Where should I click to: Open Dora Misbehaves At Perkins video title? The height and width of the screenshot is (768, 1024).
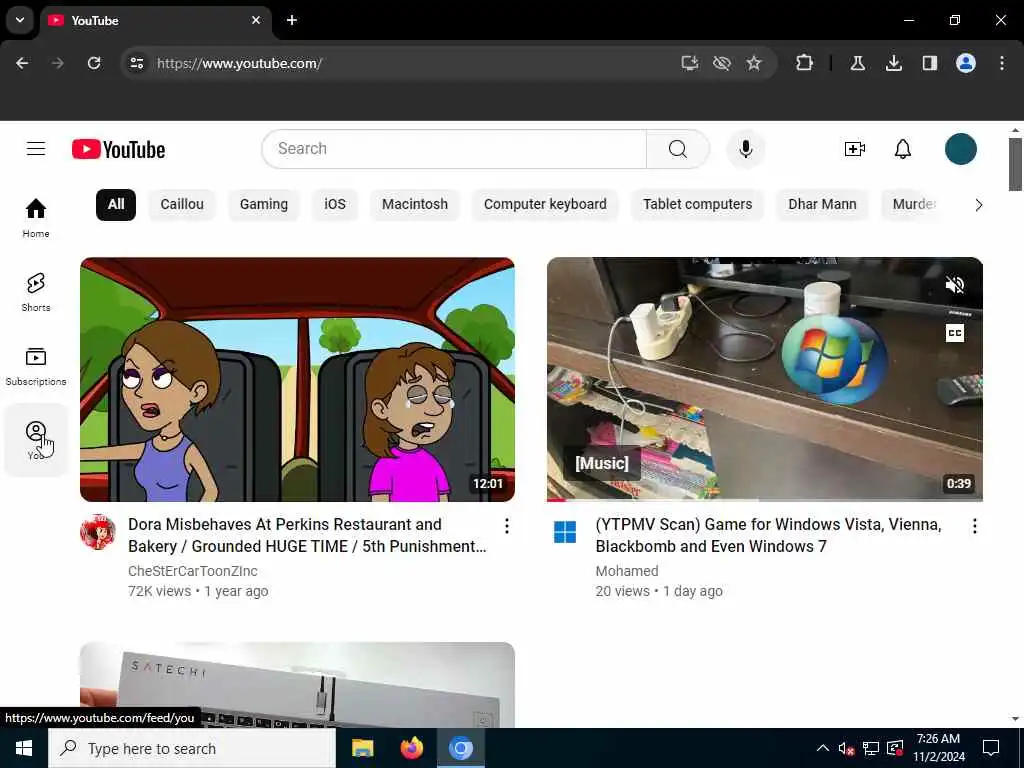click(x=307, y=536)
